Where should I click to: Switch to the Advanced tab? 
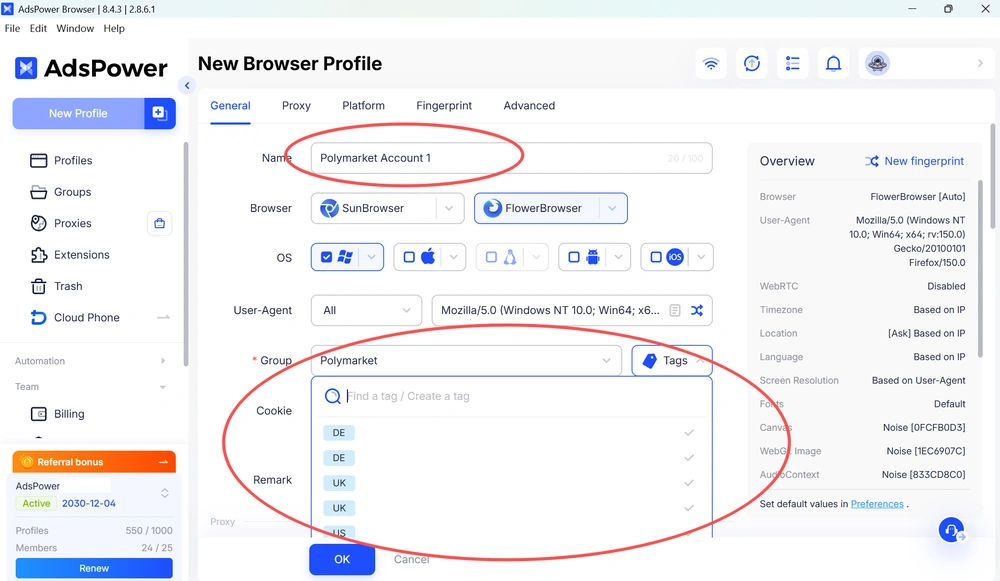tap(529, 106)
